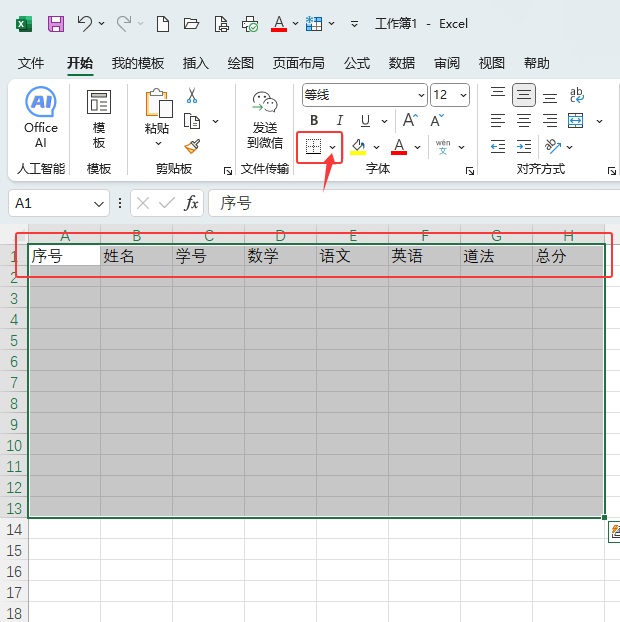The image size is (620, 622).
Task: Open the font settings dialog launcher
Action: pyautogui.click(x=470, y=171)
